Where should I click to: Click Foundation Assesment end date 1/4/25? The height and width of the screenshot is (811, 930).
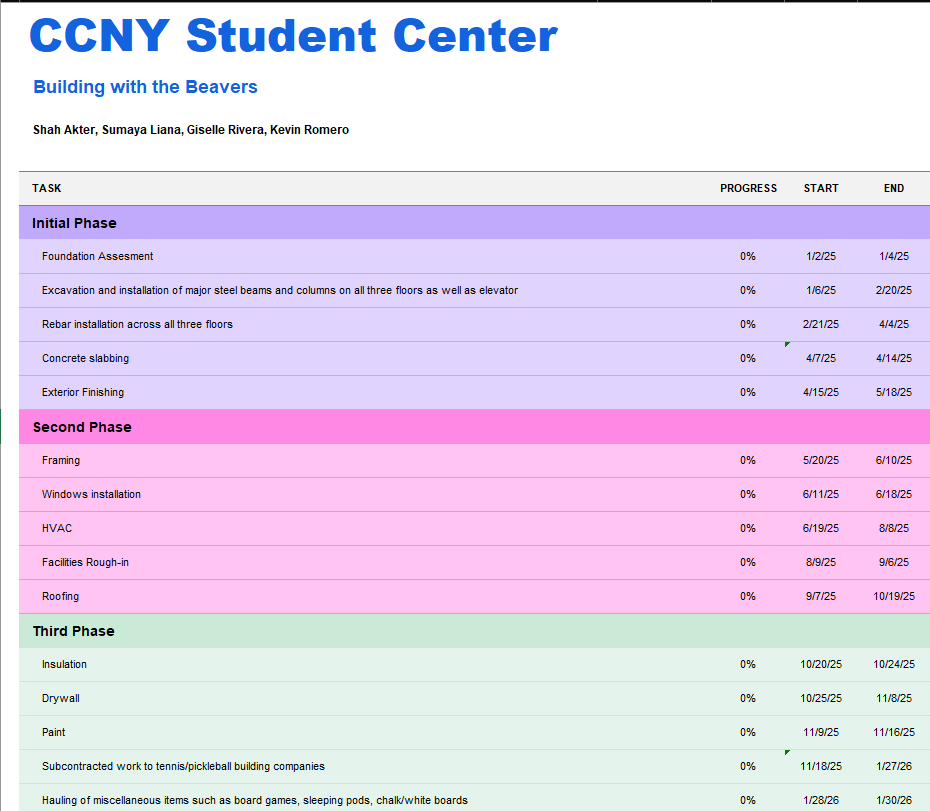coord(894,256)
